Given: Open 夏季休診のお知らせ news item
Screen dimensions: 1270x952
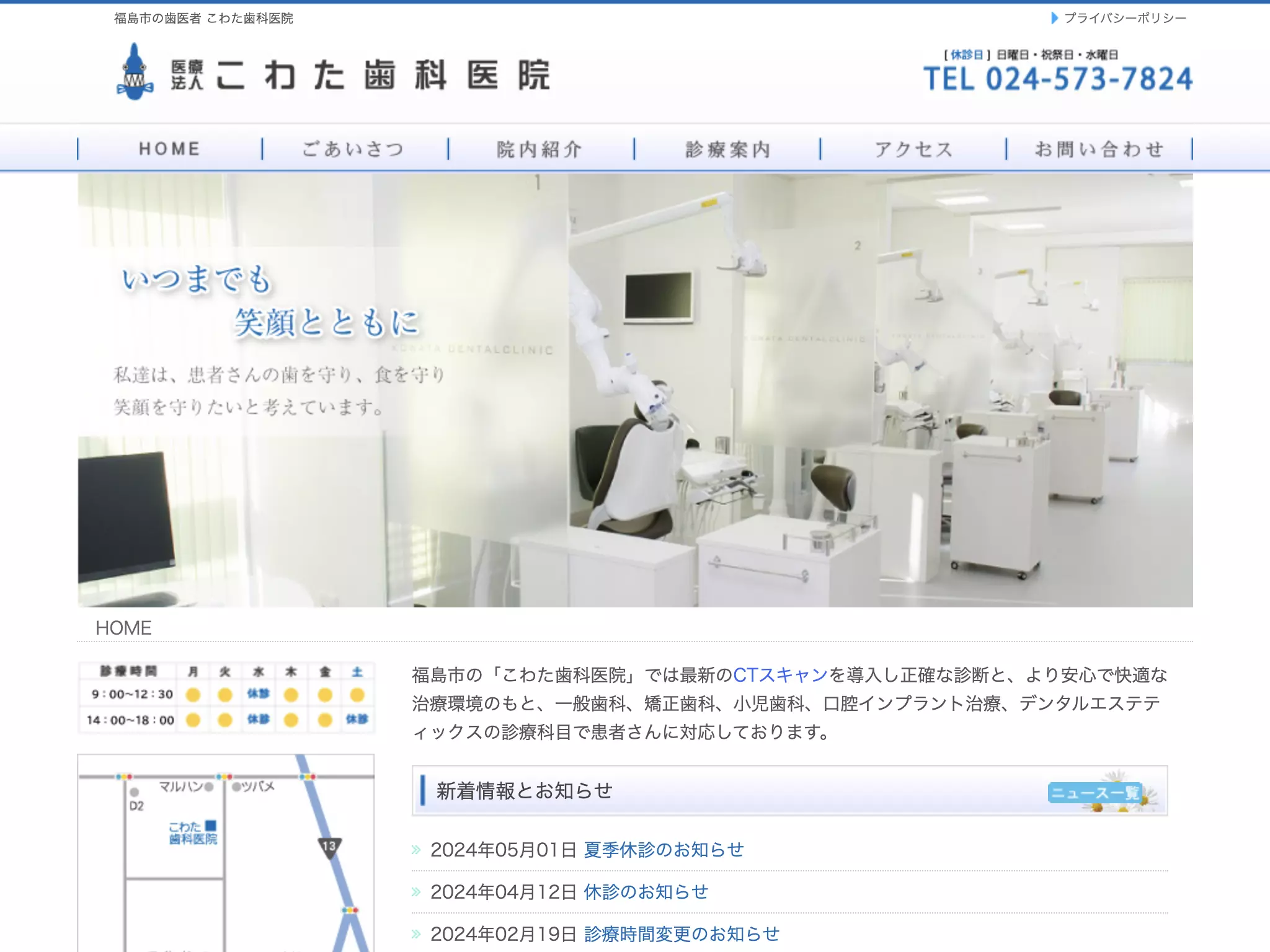Looking at the screenshot, I should [664, 849].
